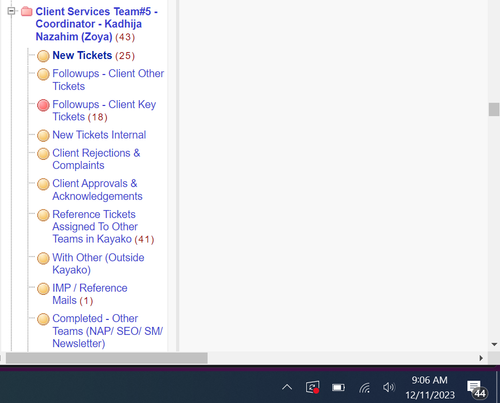Viewport: 500px width, 403px height.
Task: Open IMP / Reference Mails (1) folder
Action: click(x=90, y=294)
